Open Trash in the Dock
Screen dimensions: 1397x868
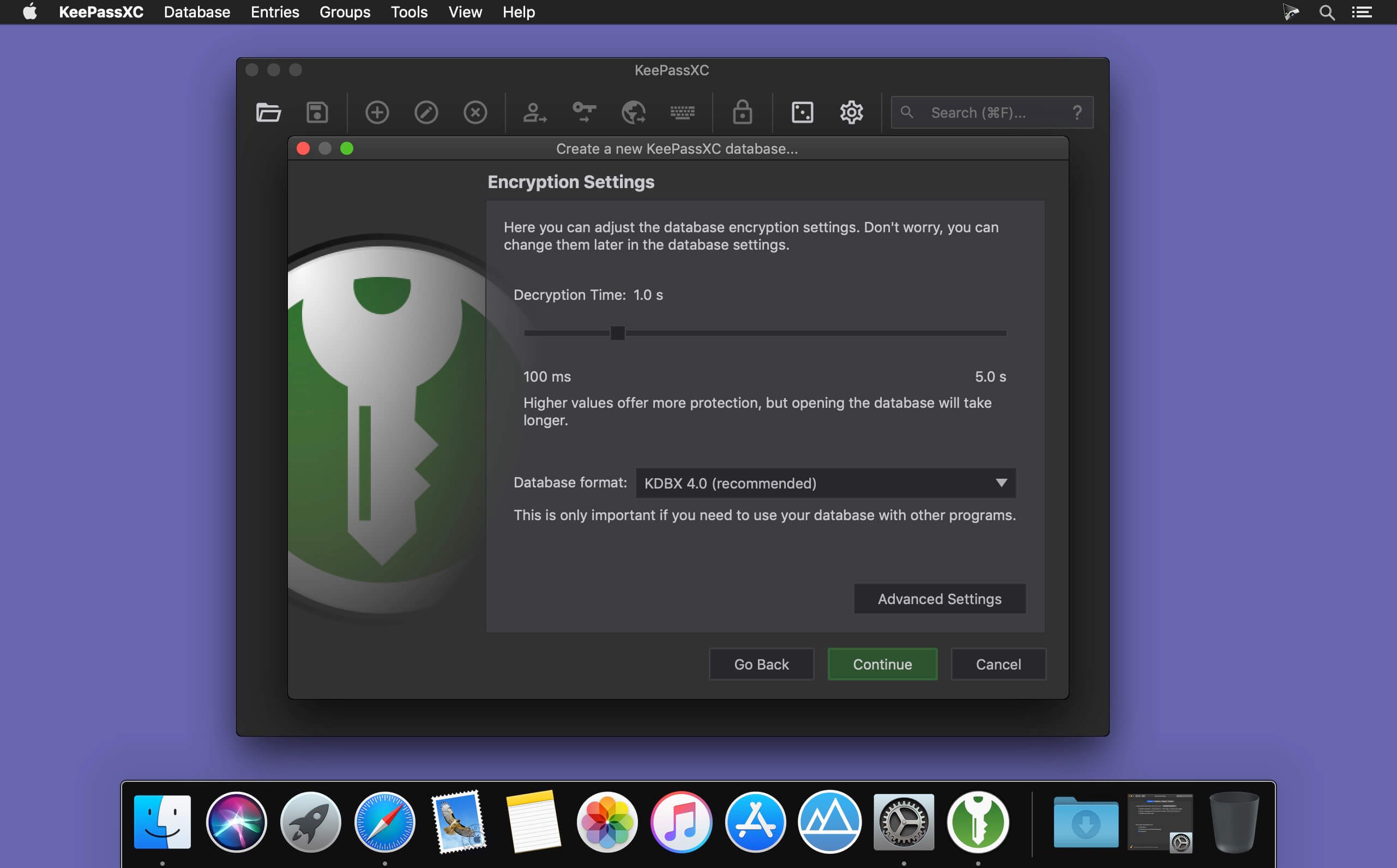coord(1234,822)
